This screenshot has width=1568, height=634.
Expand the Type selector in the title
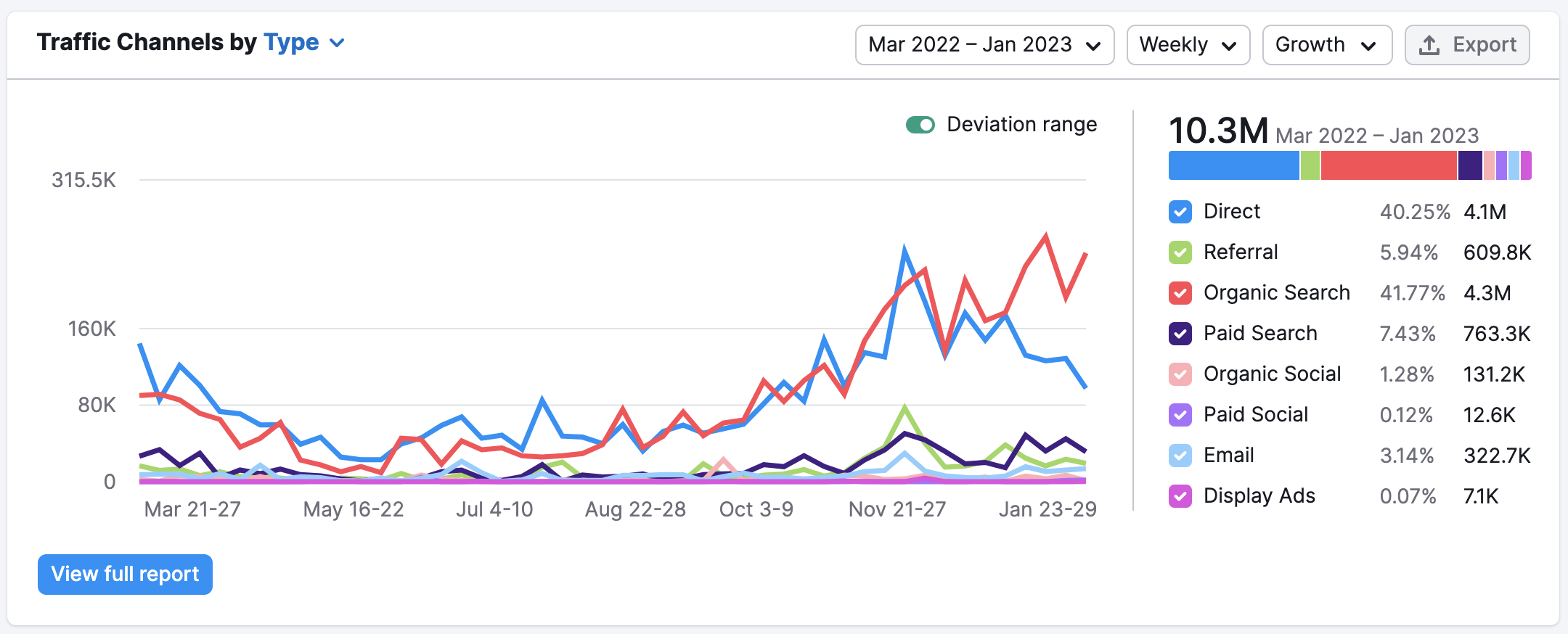(304, 43)
